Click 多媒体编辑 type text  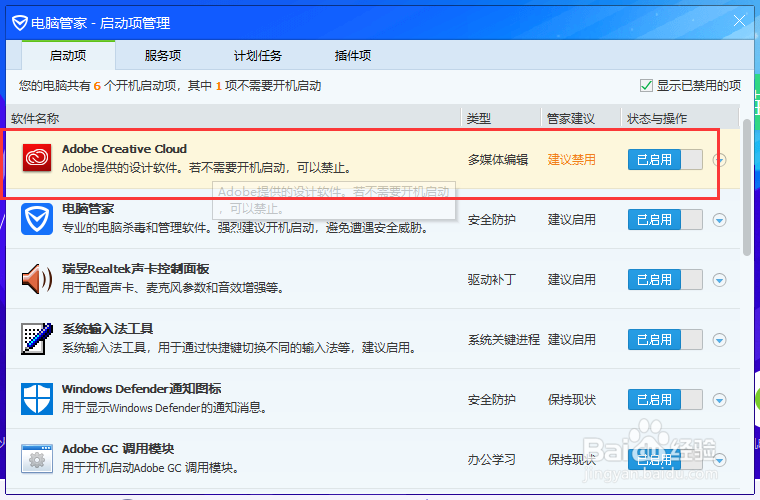coord(498,159)
